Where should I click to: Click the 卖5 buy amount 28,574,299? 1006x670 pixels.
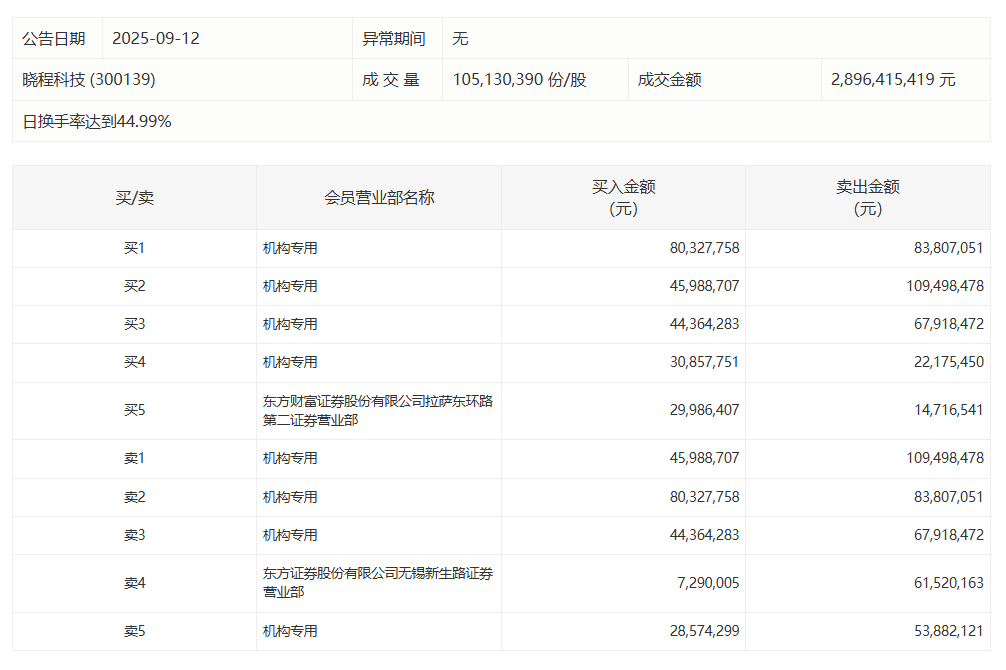coord(702,633)
